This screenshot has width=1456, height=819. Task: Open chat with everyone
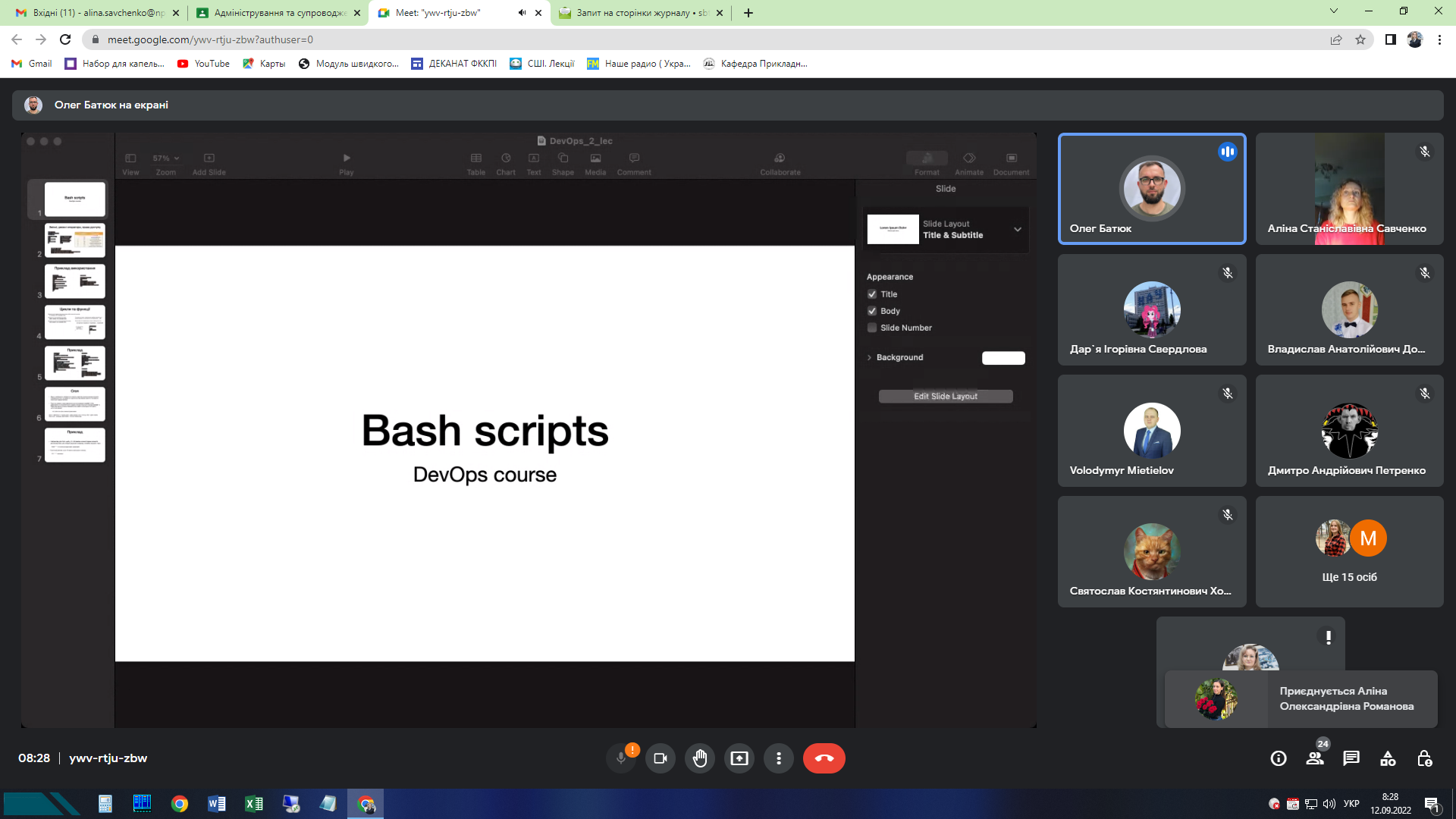(x=1351, y=758)
